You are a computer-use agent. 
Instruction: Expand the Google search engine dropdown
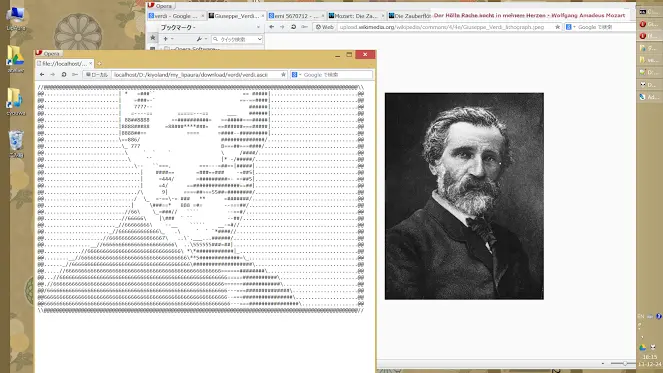pos(296,74)
